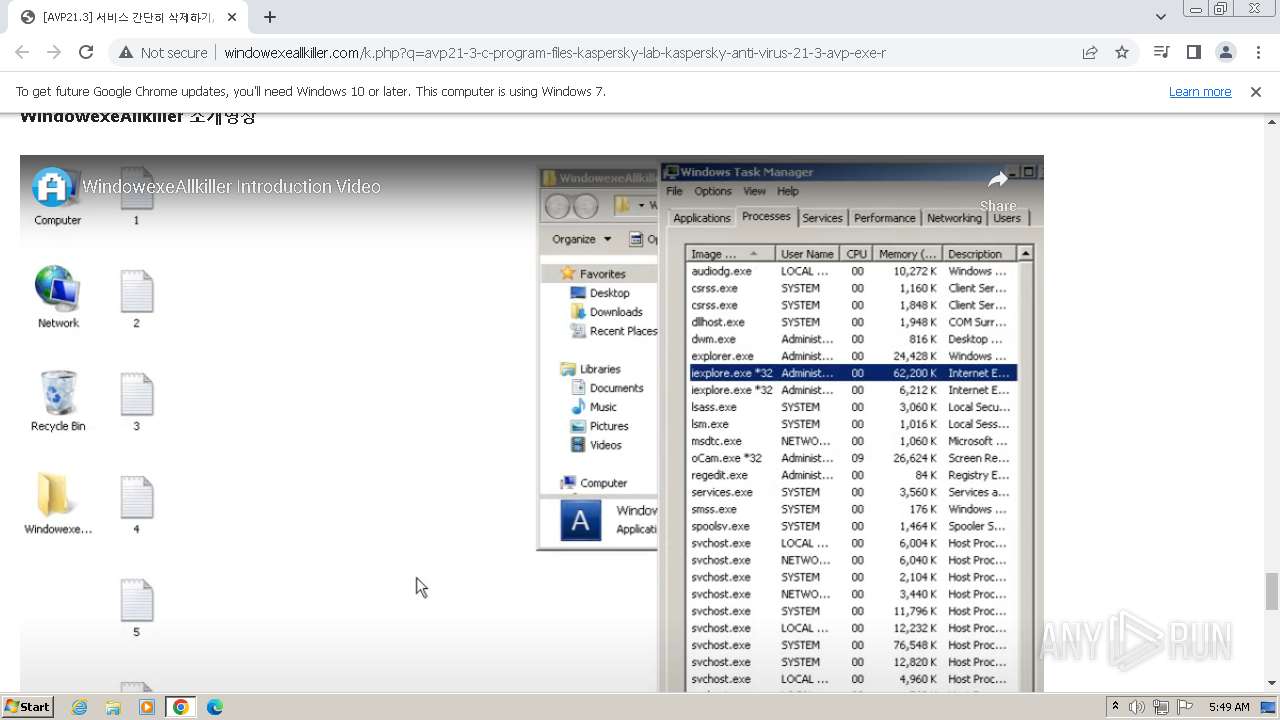
Task: Open Documents library in navigation pane
Action: [607, 388]
